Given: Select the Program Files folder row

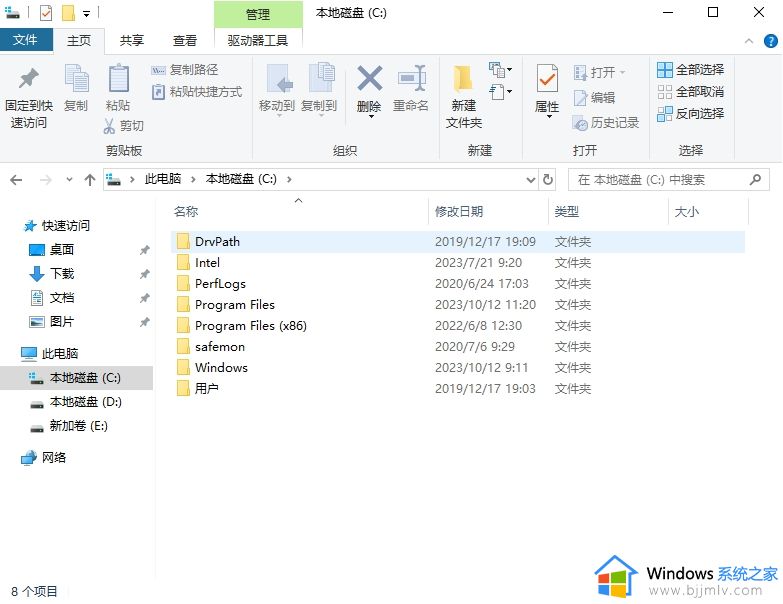Looking at the screenshot, I should point(458,304).
